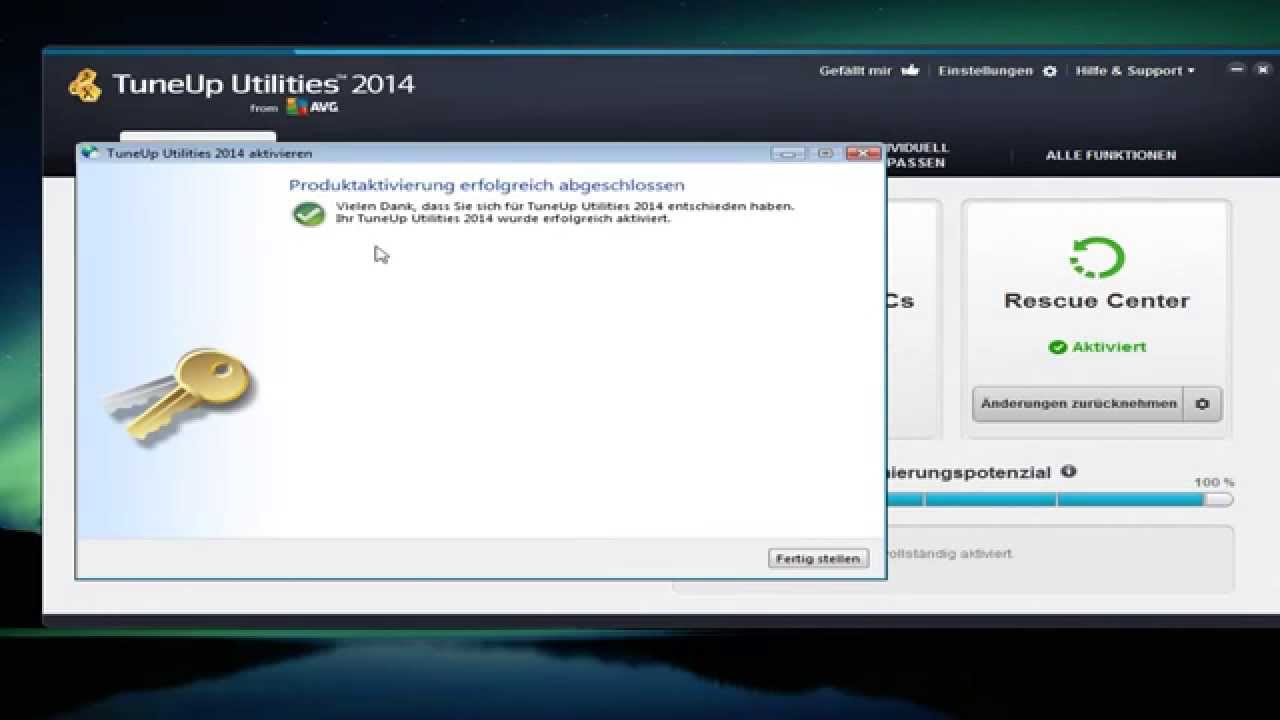Click the optimization potential info icon
Viewport: 1280px width, 720px height.
coord(1068,471)
